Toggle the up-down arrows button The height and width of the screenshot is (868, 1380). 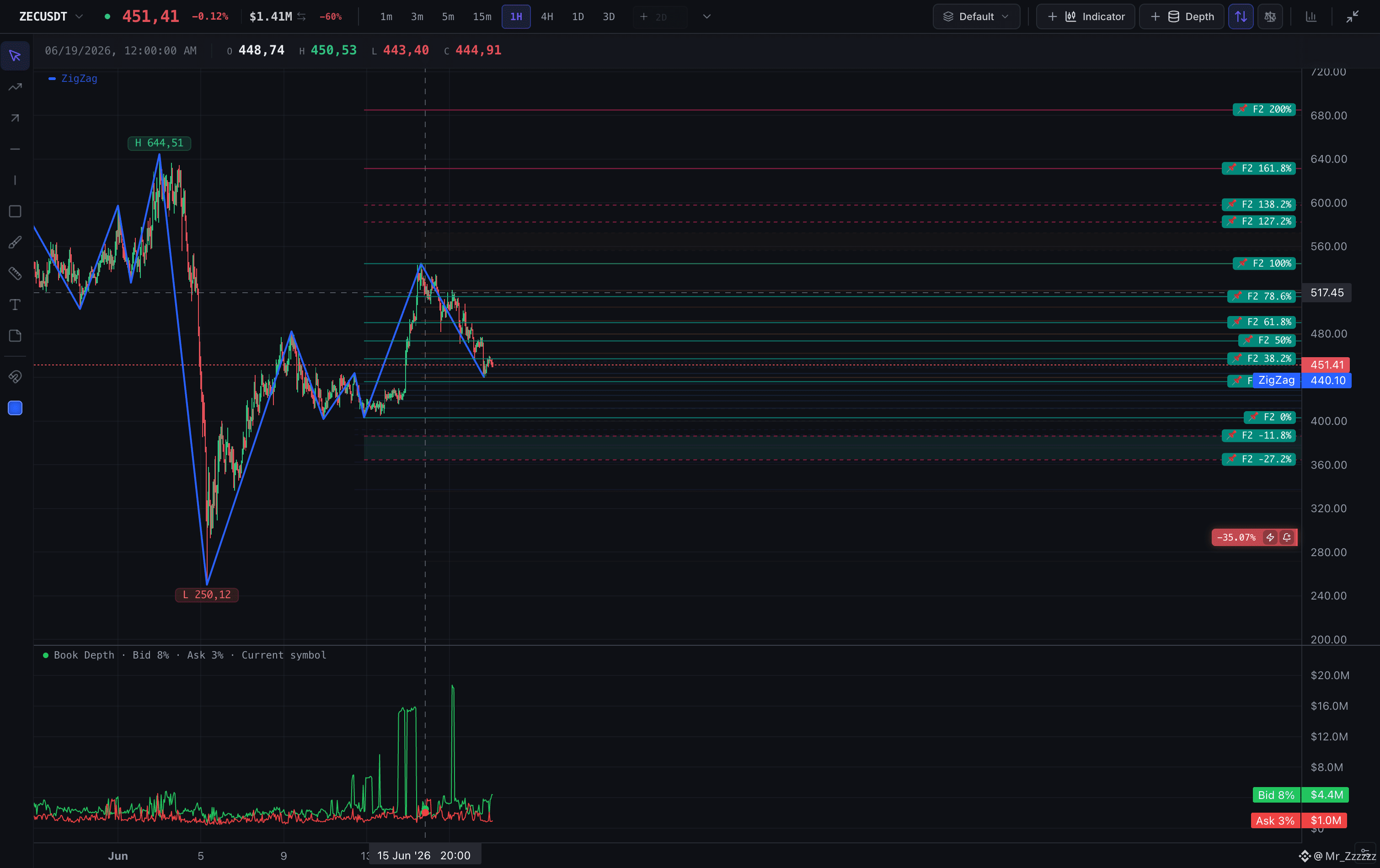(1241, 16)
